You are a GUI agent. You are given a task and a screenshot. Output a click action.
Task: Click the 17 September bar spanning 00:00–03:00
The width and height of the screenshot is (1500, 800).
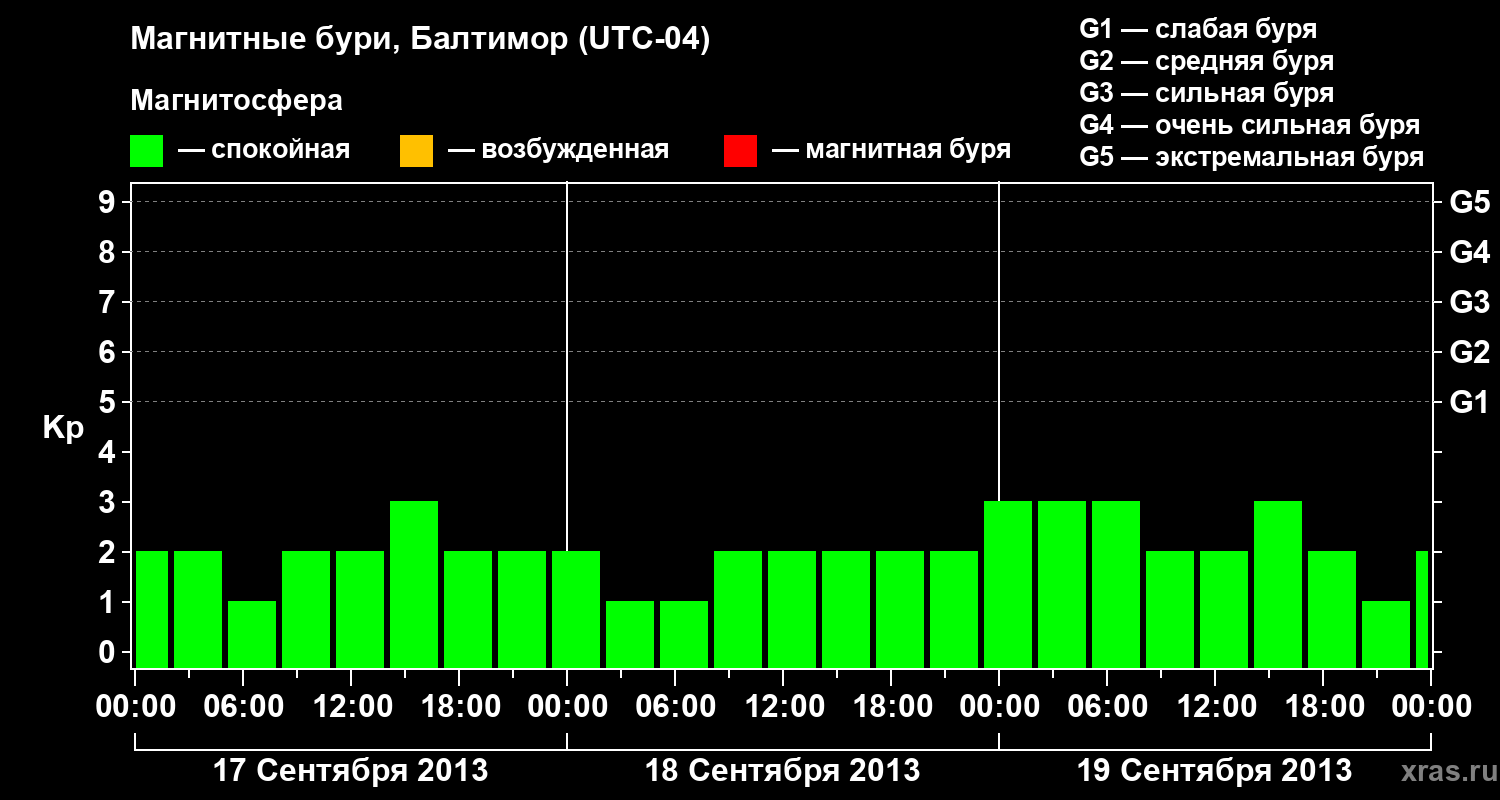pos(152,609)
